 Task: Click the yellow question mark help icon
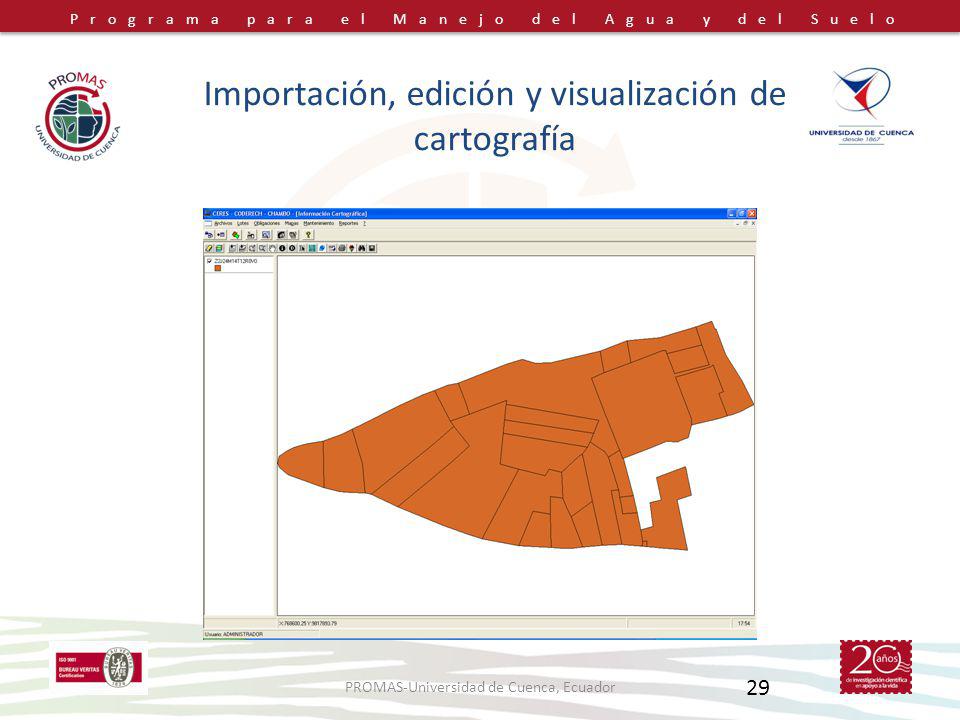click(308, 235)
